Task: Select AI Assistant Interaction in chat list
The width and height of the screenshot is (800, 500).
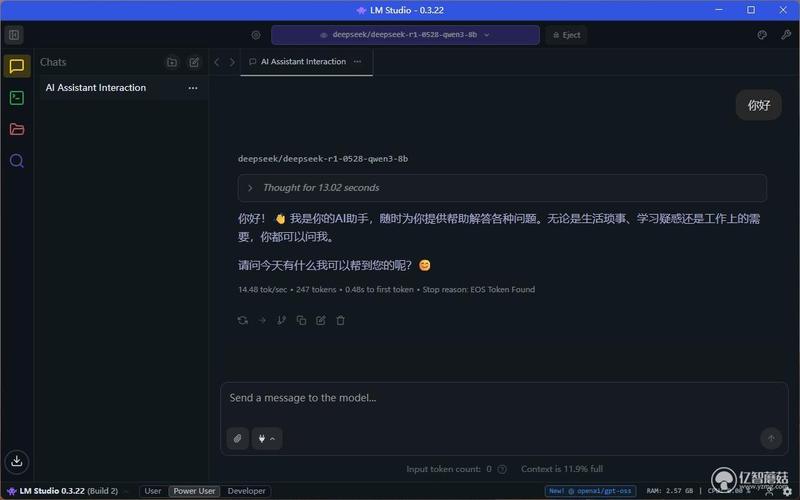Action: [x=122, y=88]
